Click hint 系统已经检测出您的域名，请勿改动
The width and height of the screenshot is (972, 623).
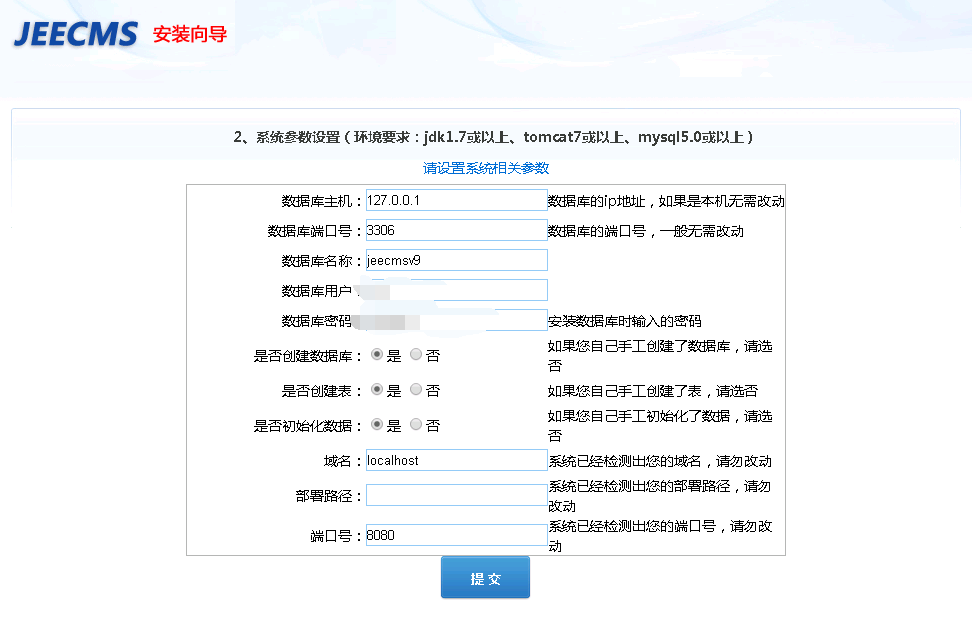pos(660,461)
